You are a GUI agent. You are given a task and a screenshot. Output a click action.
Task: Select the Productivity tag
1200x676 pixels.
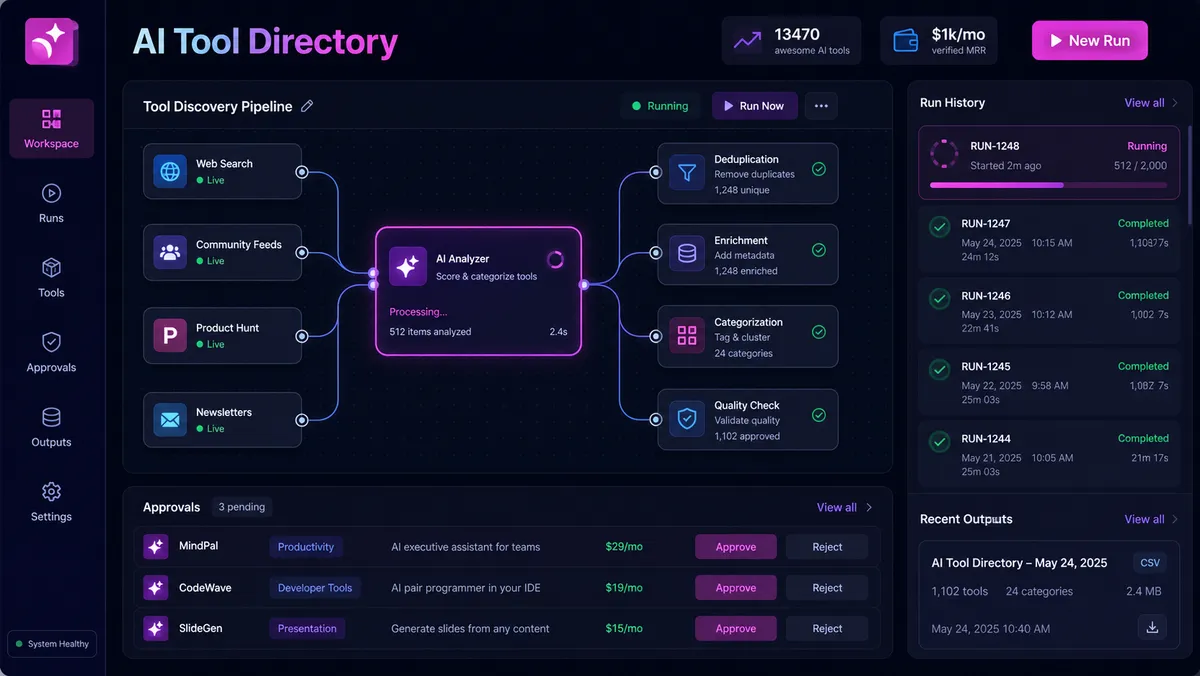click(x=306, y=547)
